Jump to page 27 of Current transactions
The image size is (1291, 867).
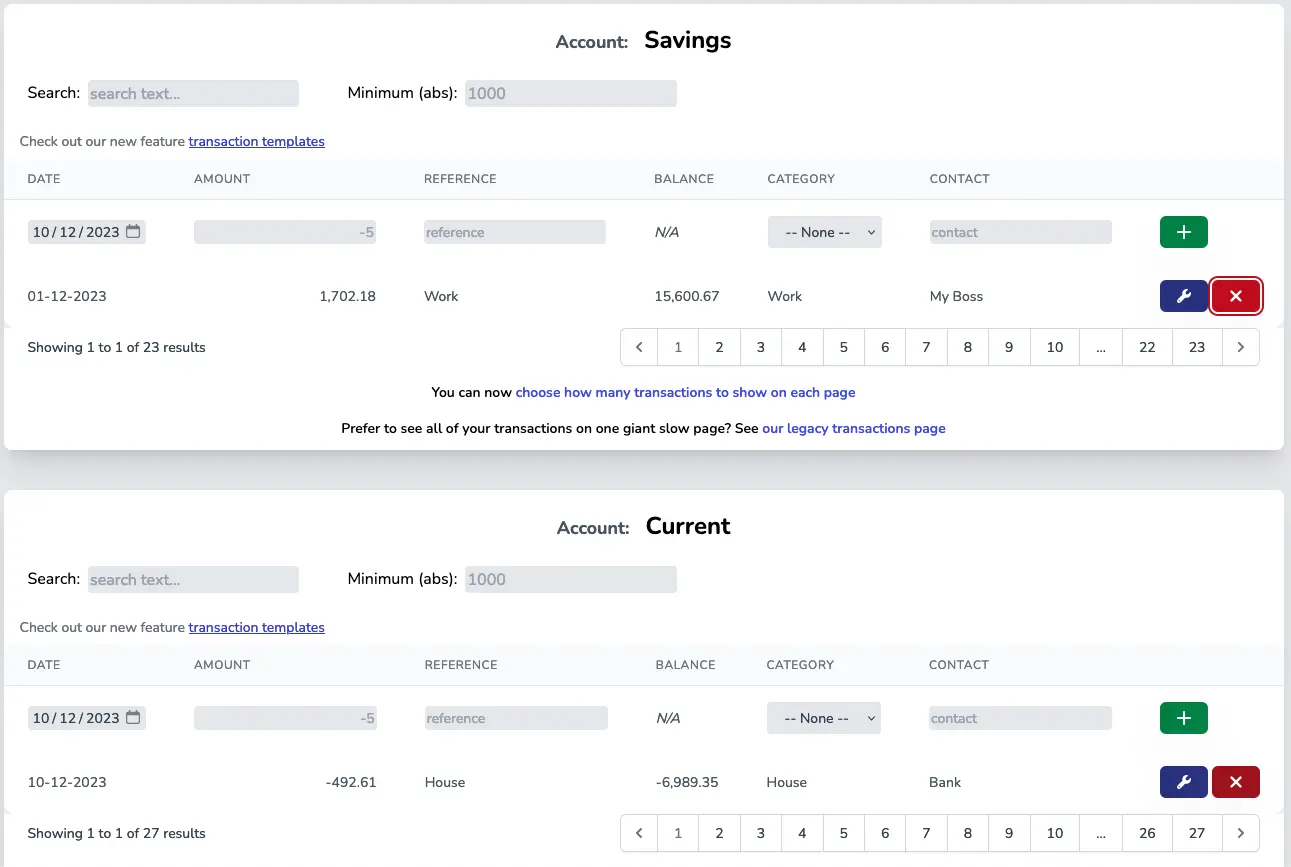point(1197,832)
